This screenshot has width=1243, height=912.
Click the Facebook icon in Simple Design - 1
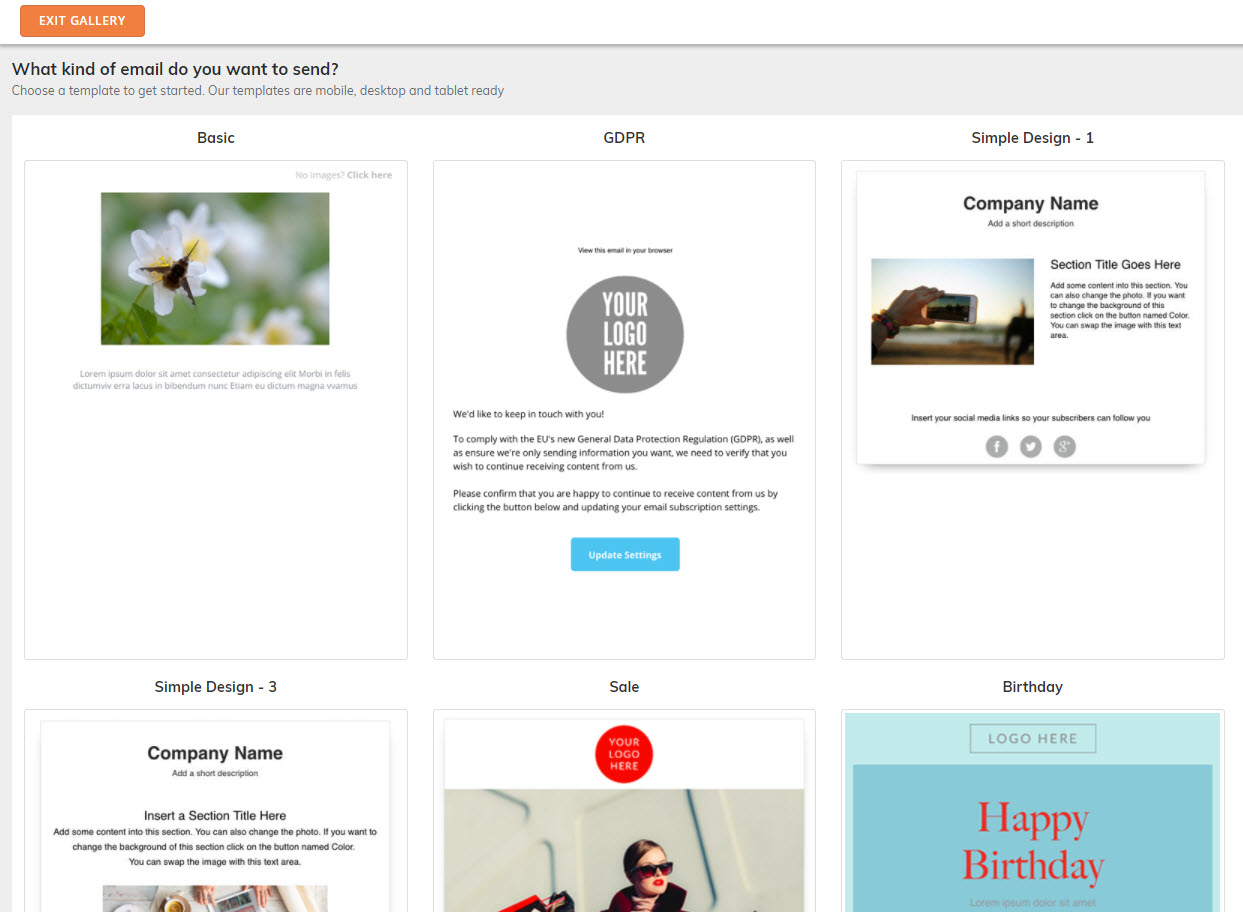tap(997, 446)
